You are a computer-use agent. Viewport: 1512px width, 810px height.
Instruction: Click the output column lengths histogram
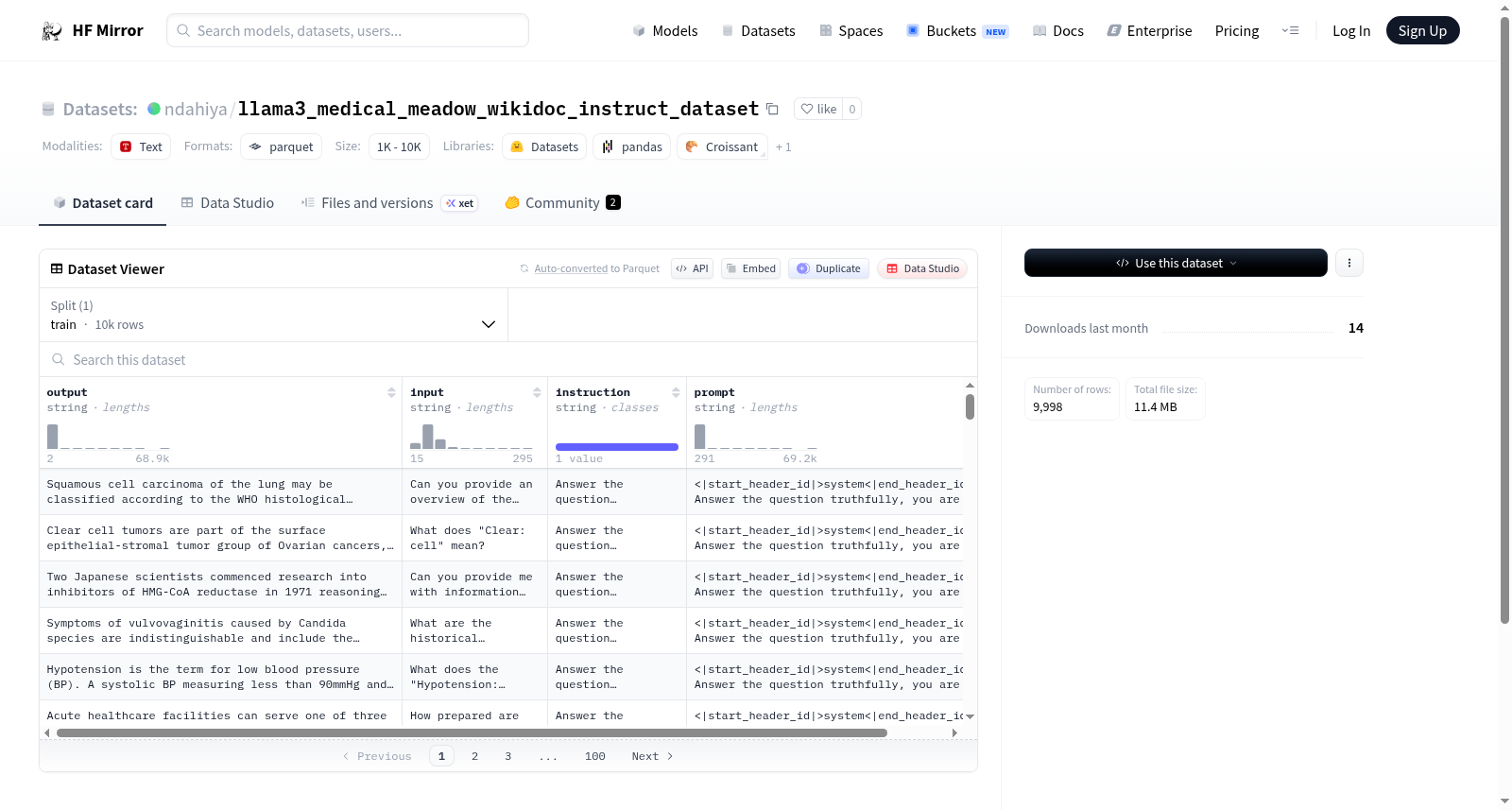109,437
